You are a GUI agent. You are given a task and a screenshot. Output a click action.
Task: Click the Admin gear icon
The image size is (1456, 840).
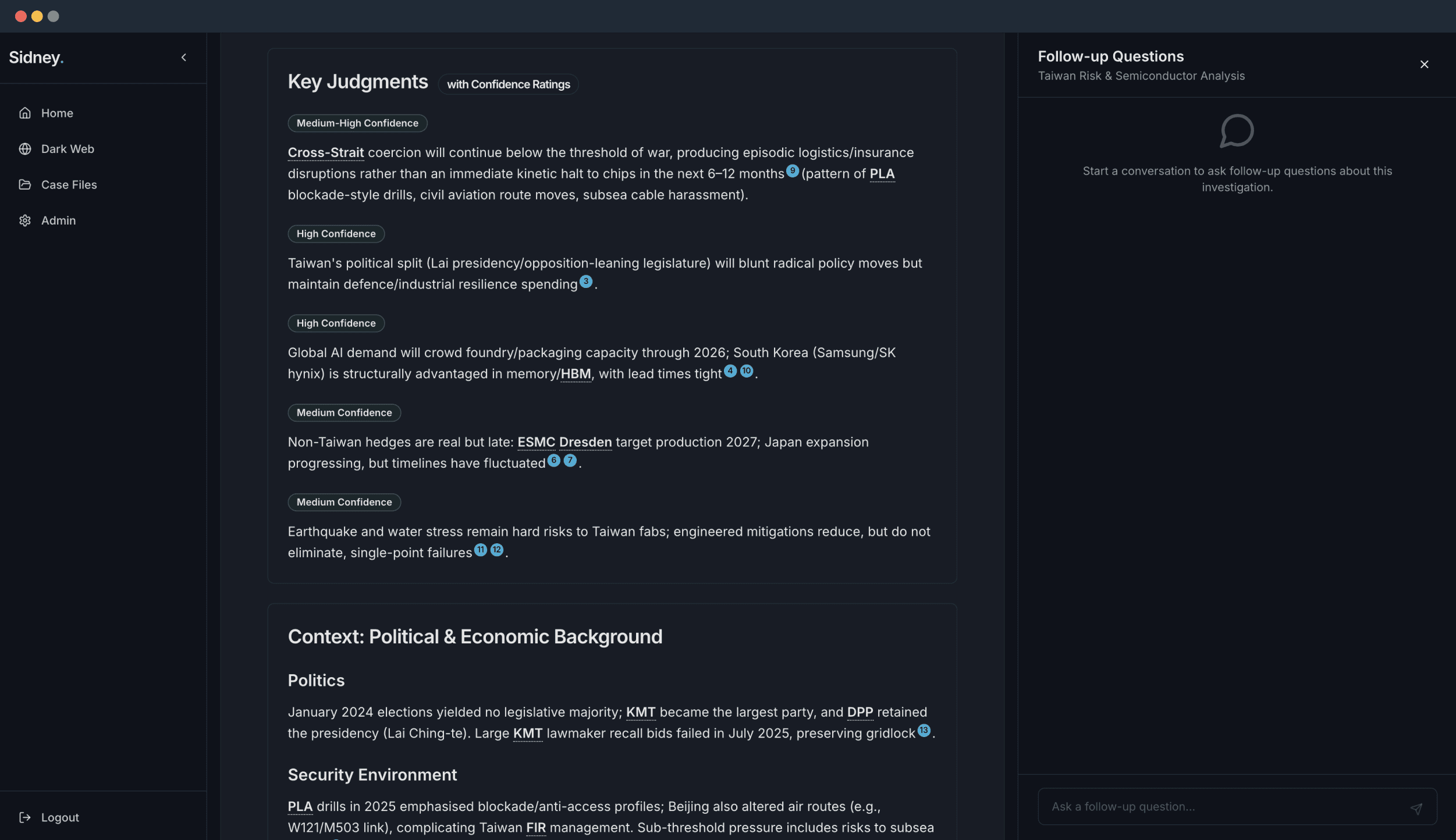(x=24, y=220)
